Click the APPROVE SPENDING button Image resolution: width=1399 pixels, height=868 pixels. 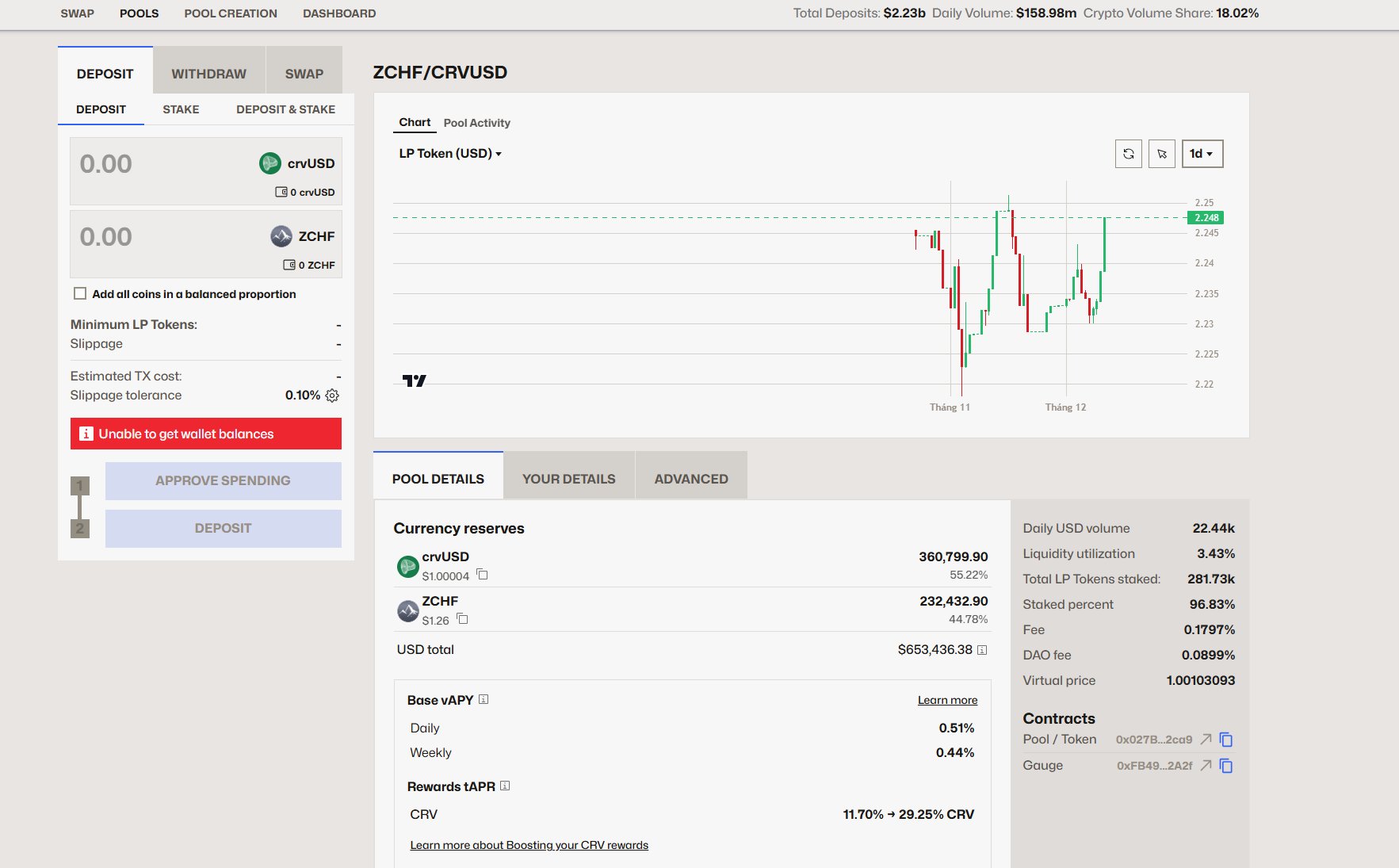(223, 481)
